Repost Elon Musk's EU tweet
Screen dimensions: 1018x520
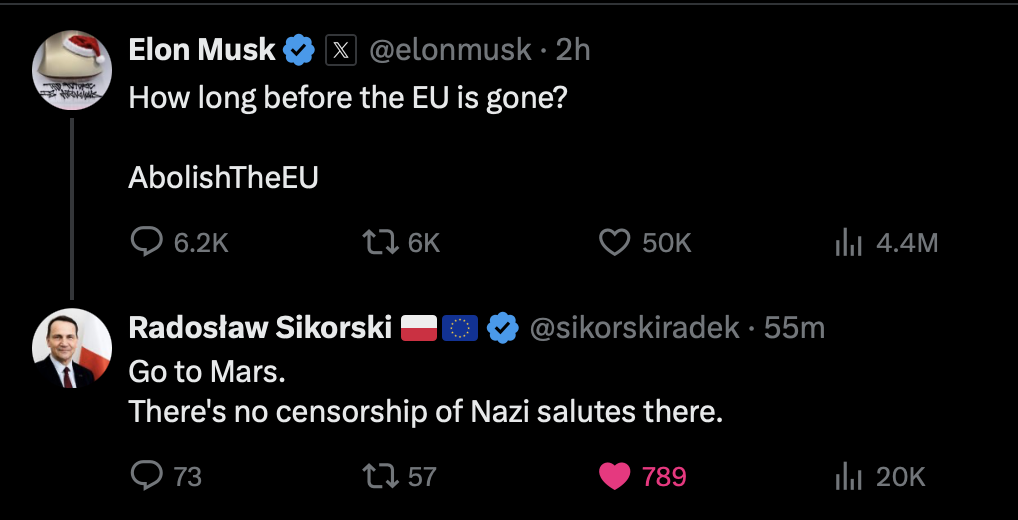pos(377,242)
